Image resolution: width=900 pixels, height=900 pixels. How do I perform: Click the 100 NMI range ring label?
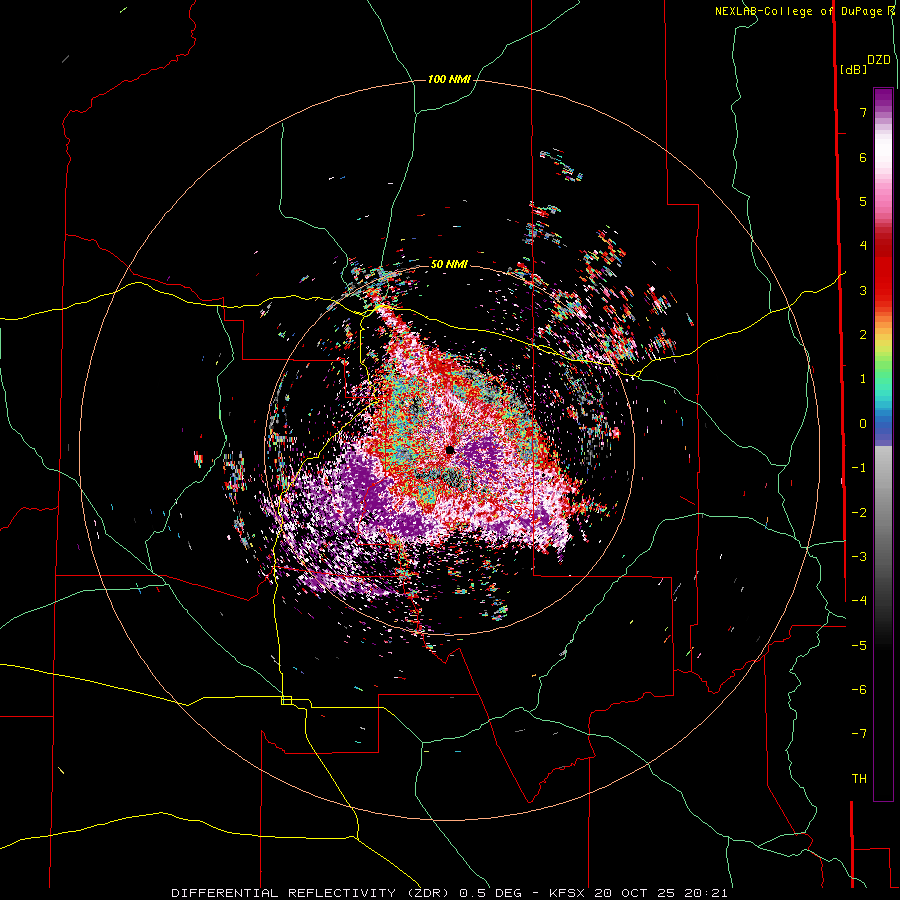point(449,79)
